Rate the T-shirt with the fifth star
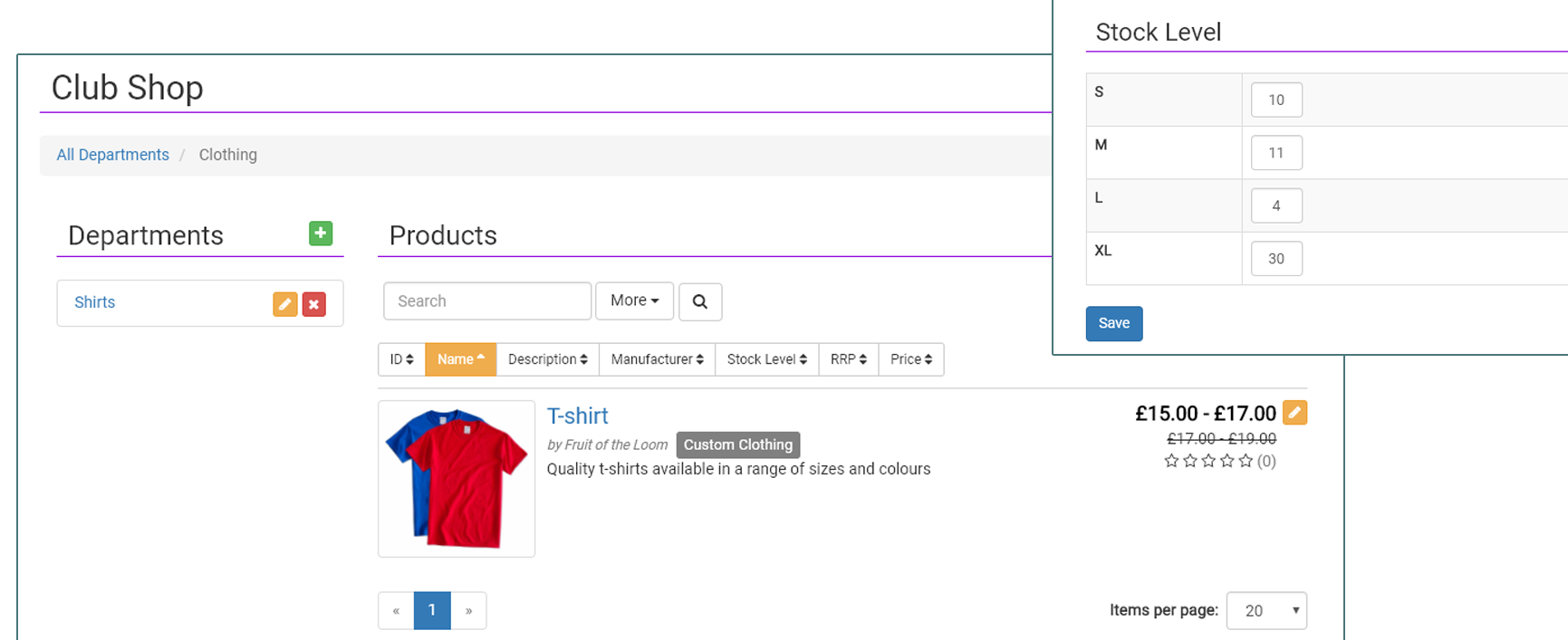Viewport: 1568px width, 640px height. 1246,461
